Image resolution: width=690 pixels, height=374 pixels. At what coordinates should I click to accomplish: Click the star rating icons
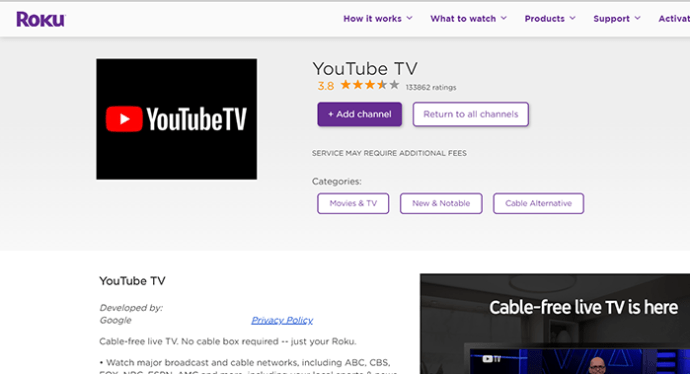click(370, 85)
